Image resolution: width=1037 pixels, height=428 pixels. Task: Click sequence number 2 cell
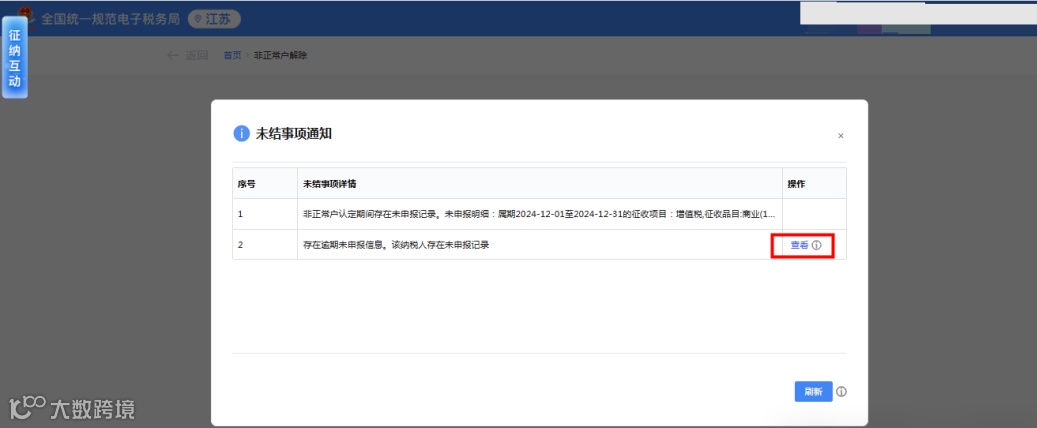265,245
